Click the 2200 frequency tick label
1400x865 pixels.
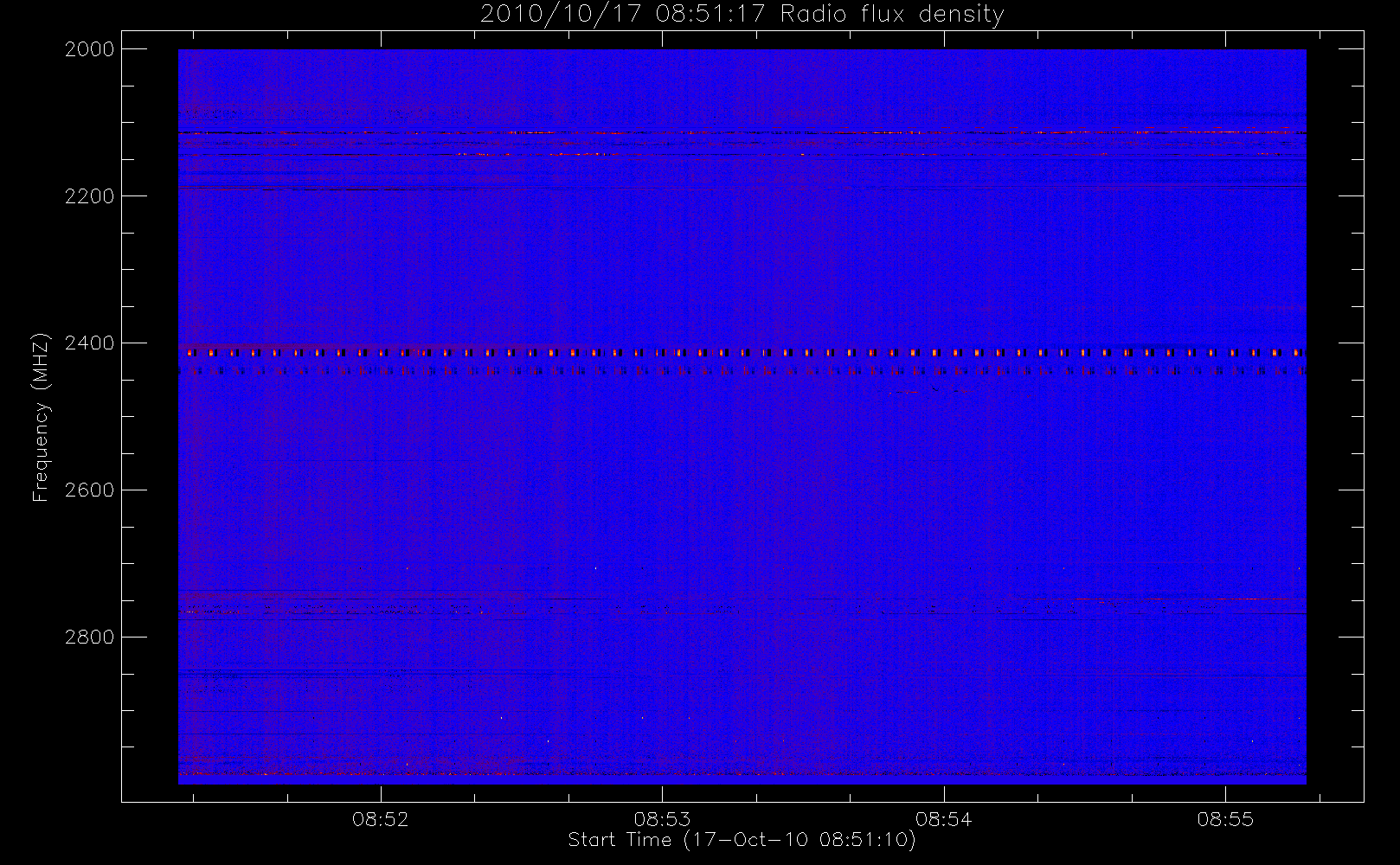[x=90, y=196]
